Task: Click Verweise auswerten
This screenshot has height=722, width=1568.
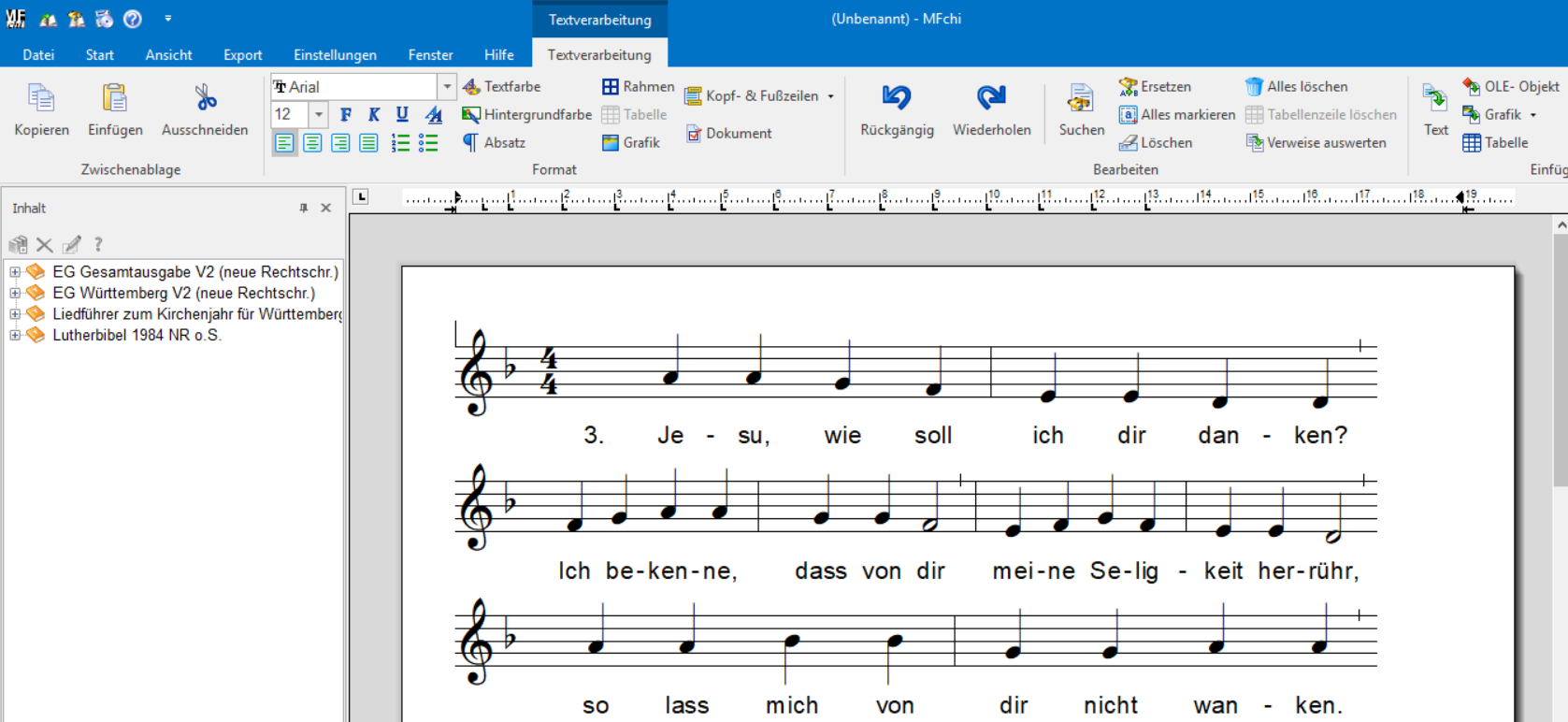Action: [x=1316, y=142]
